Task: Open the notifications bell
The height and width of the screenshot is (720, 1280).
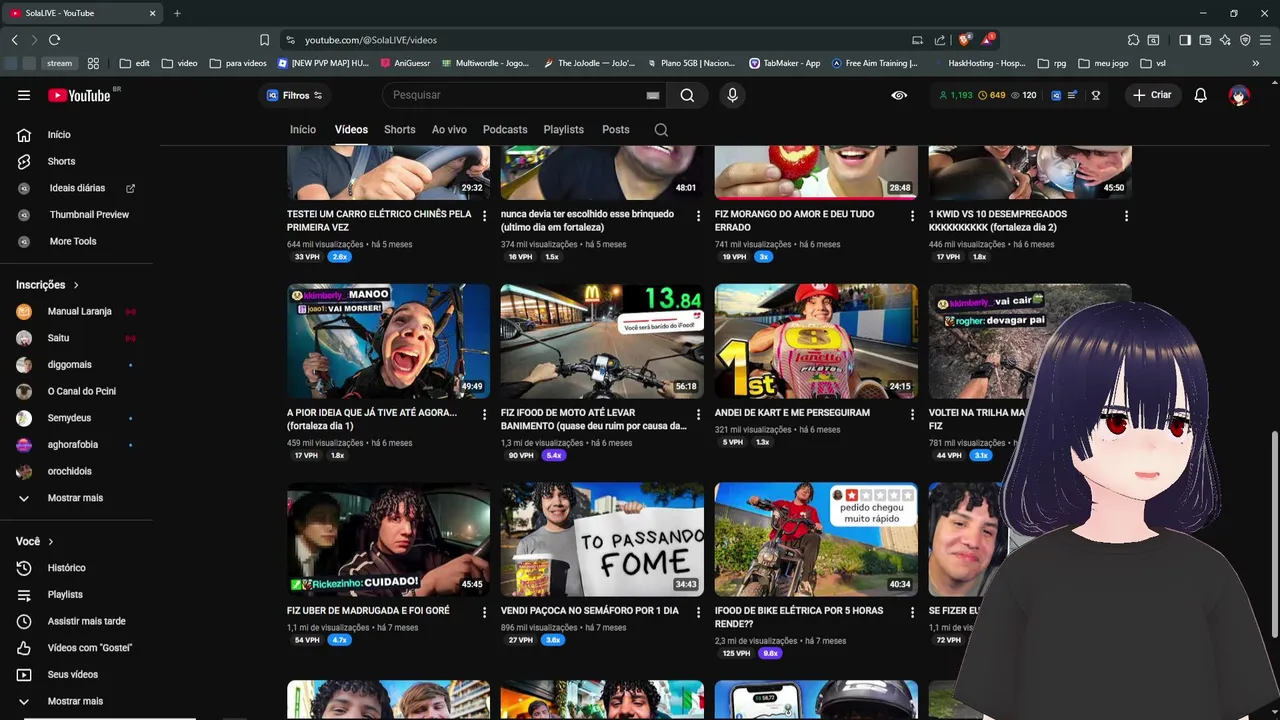Action: (x=1200, y=95)
